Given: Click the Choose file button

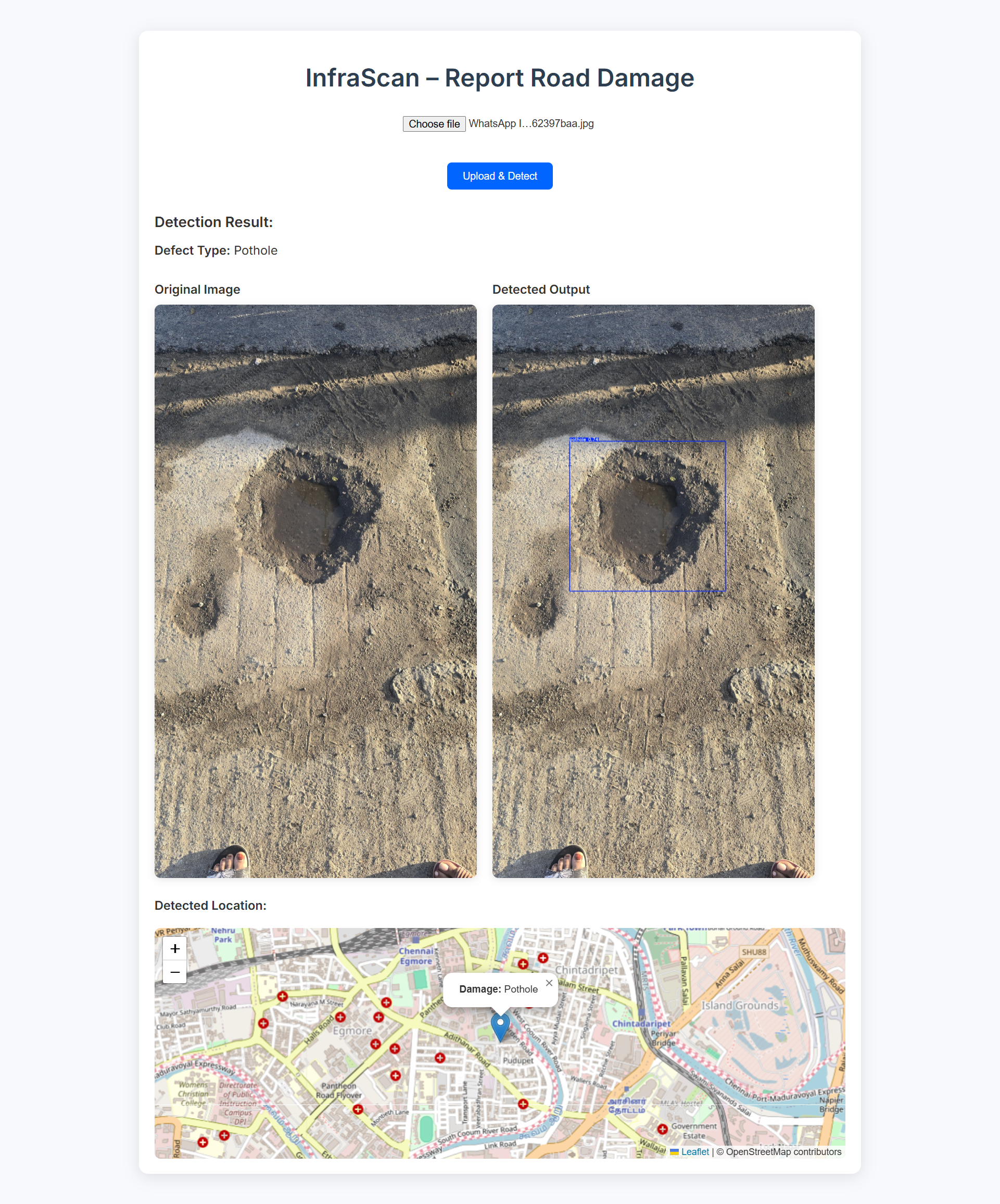Looking at the screenshot, I should click(x=434, y=124).
